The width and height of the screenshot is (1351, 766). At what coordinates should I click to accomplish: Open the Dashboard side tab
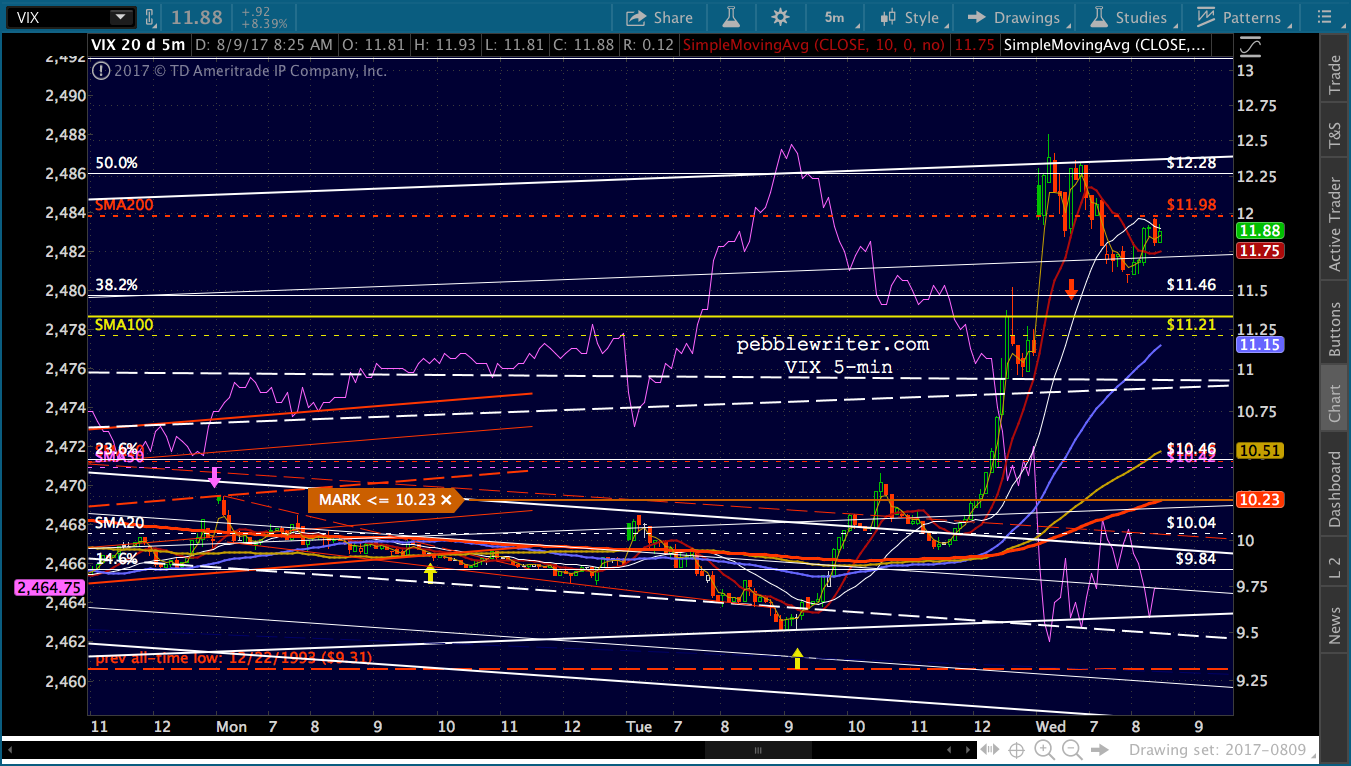point(1334,489)
